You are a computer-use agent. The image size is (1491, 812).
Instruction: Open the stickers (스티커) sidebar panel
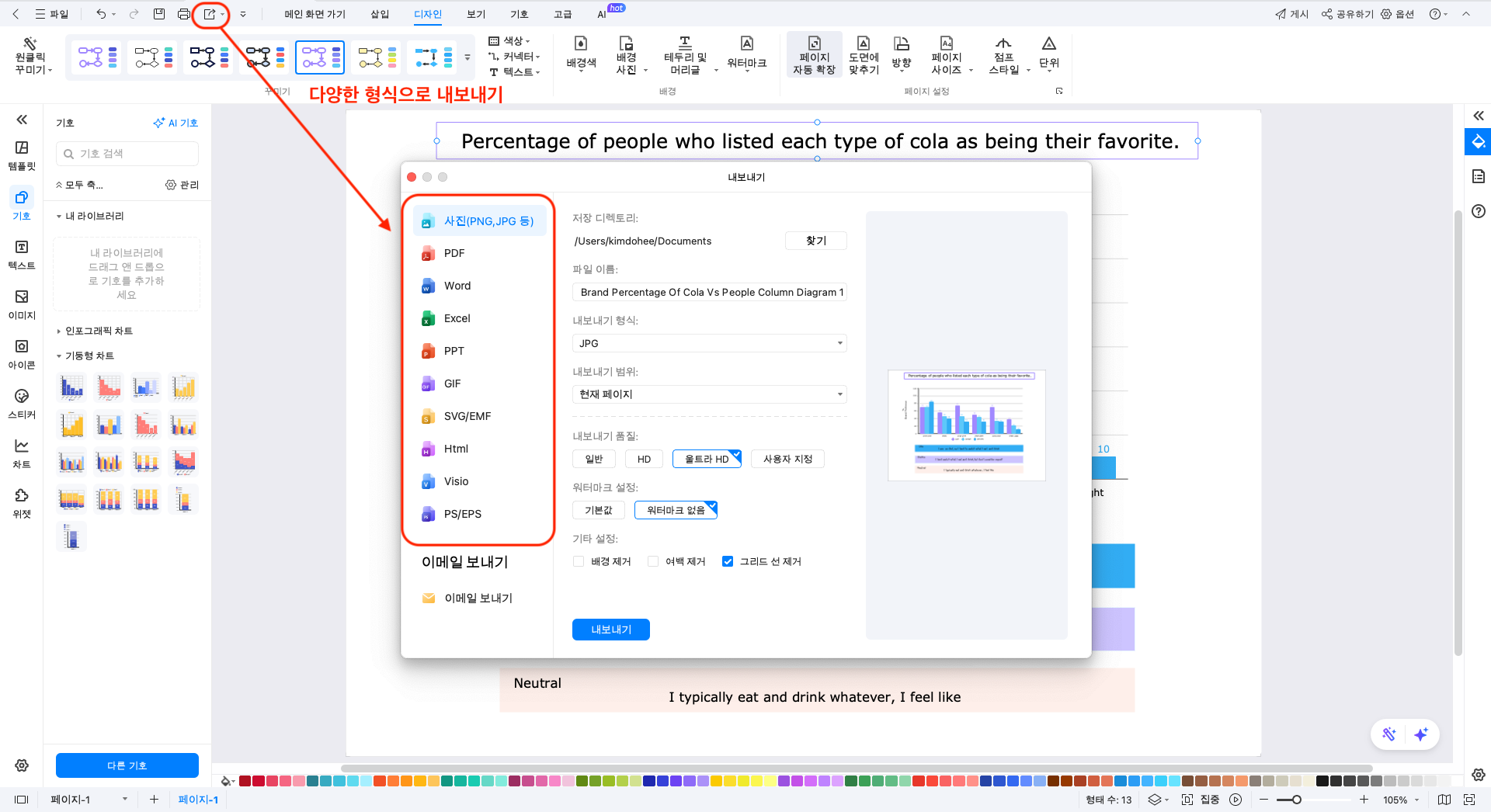pyautogui.click(x=22, y=404)
